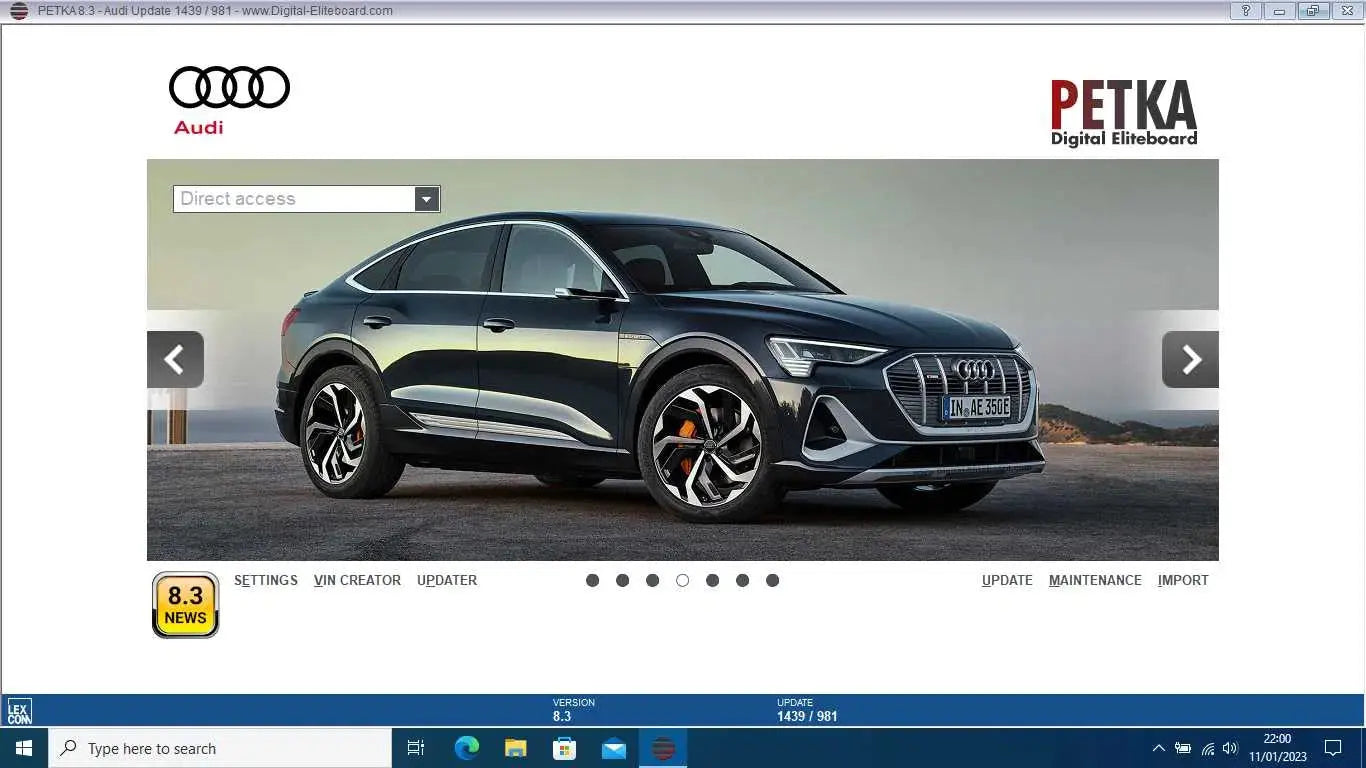Select the last carousel slide dot
Image resolution: width=1366 pixels, height=768 pixels.
coord(772,580)
